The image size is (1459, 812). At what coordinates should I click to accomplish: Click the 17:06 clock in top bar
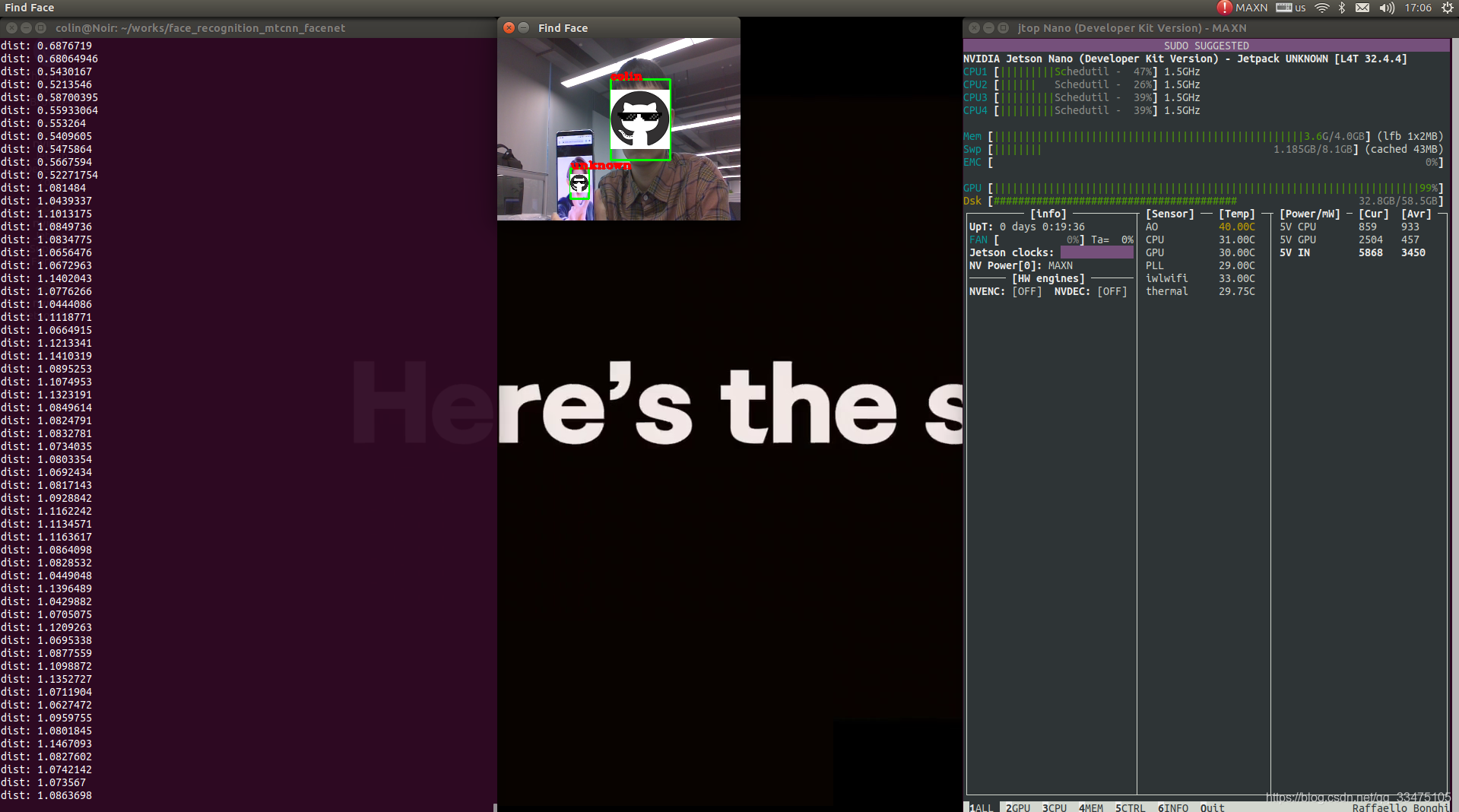[x=1418, y=8]
